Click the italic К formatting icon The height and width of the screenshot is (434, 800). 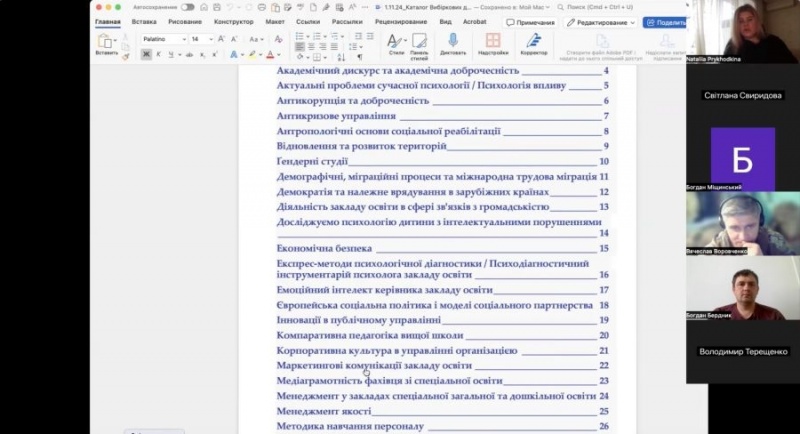click(159, 54)
